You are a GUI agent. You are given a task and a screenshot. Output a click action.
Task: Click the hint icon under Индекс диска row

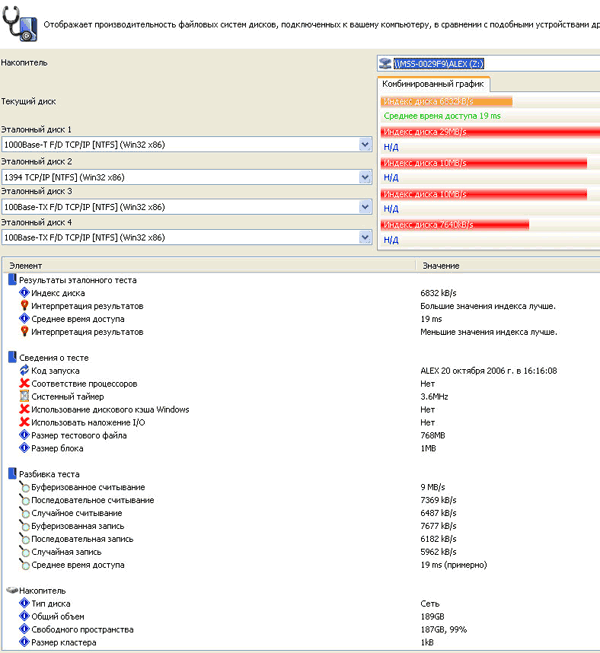coord(24,306)
